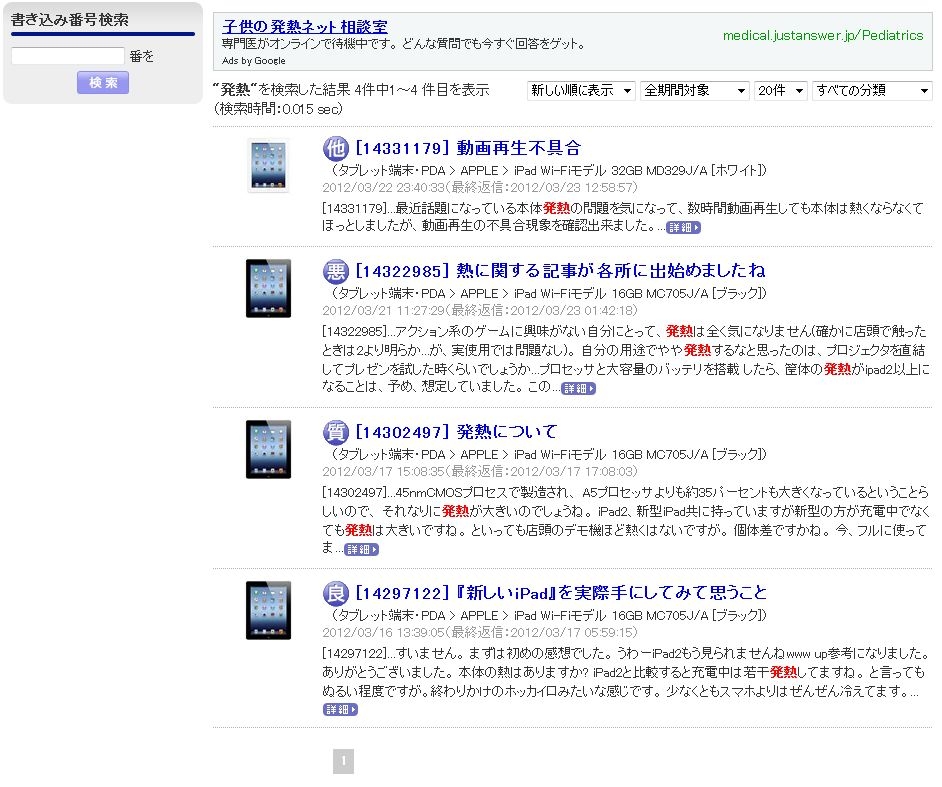Viewport: 942px width, 787px height.
Task: Click breadcrumb text under post 14322985 title
Action: [549, 294]
